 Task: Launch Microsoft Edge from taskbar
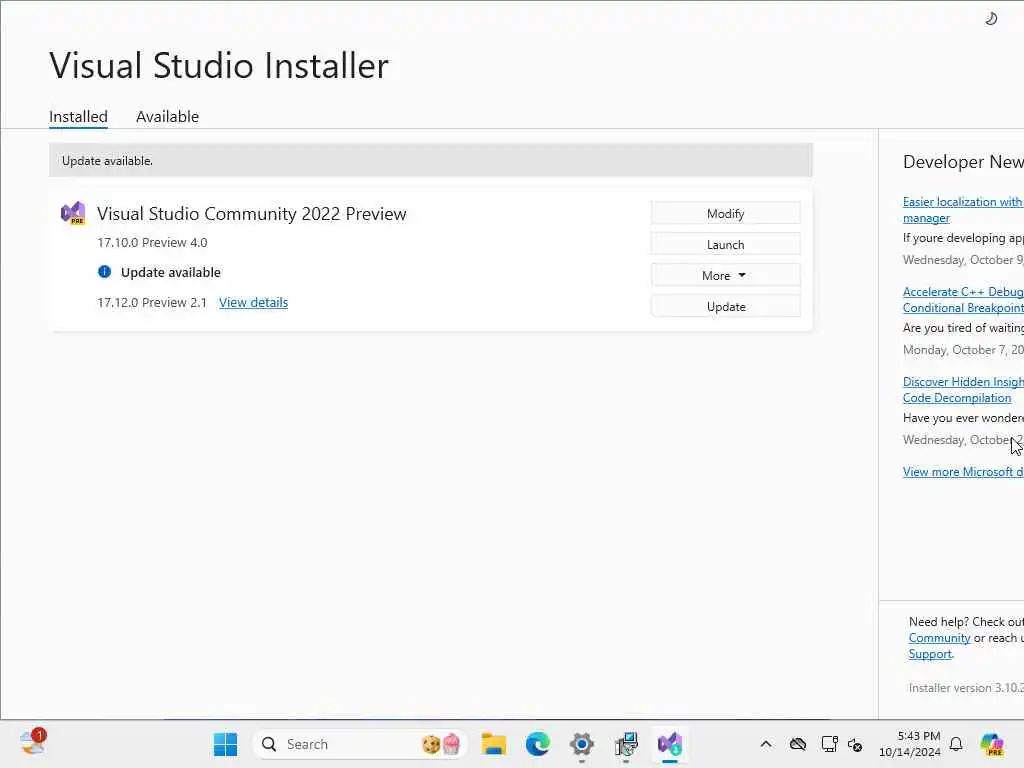[537, 744]
